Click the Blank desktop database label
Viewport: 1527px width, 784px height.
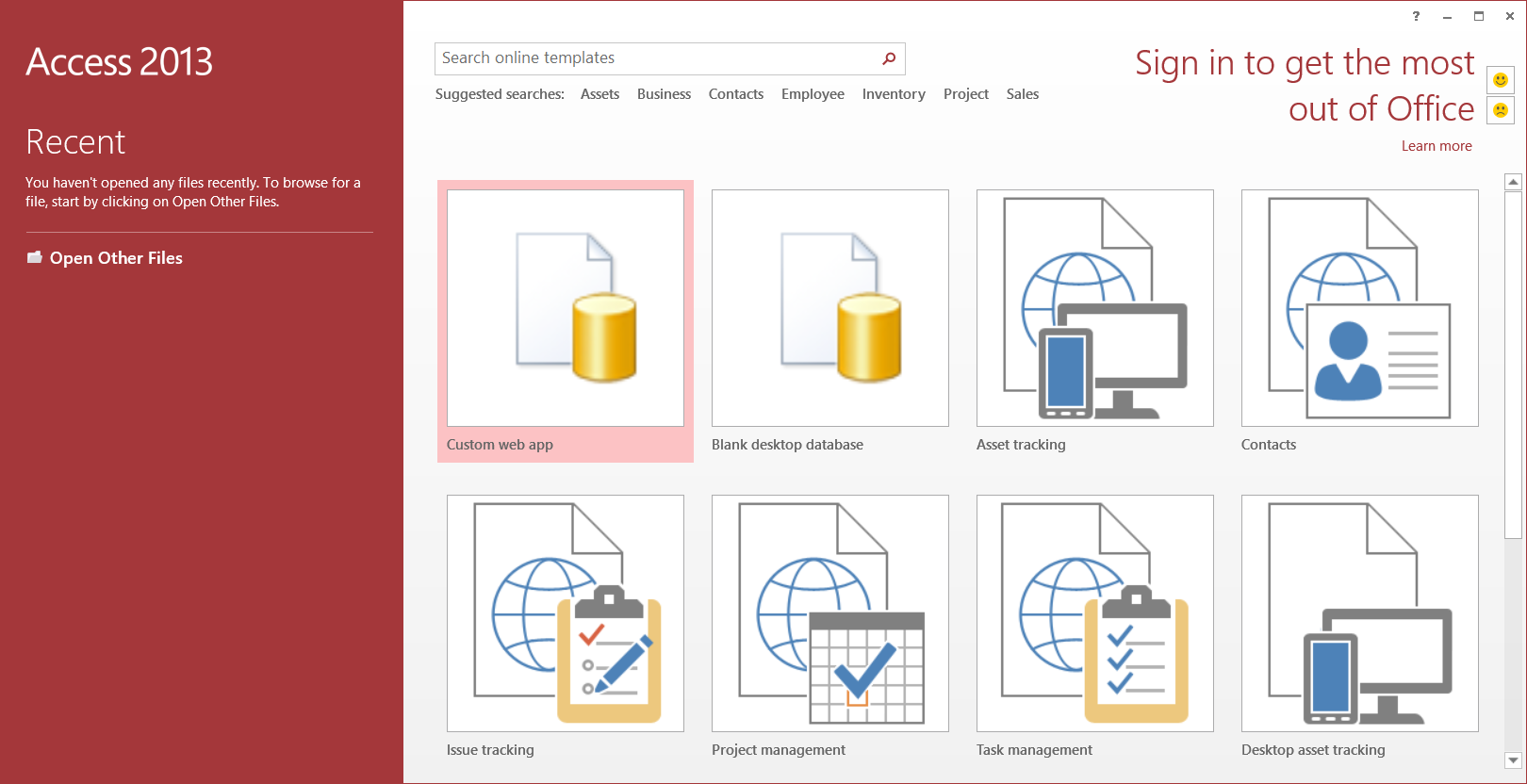787,445
